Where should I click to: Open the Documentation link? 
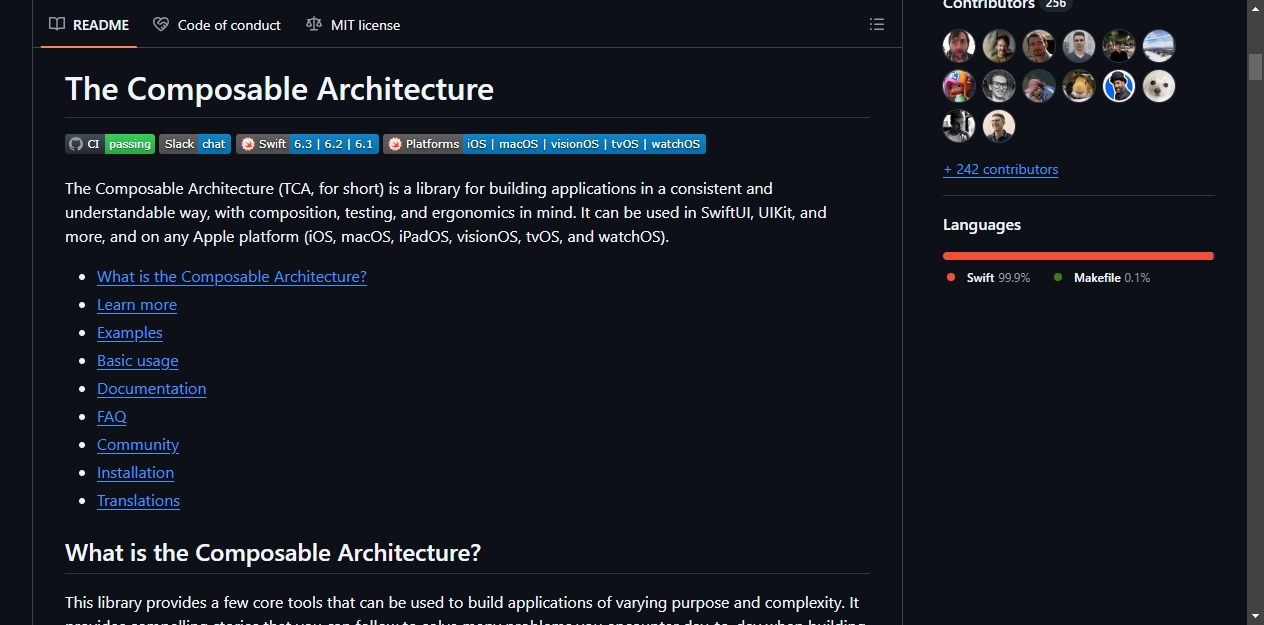pos(152,389)
